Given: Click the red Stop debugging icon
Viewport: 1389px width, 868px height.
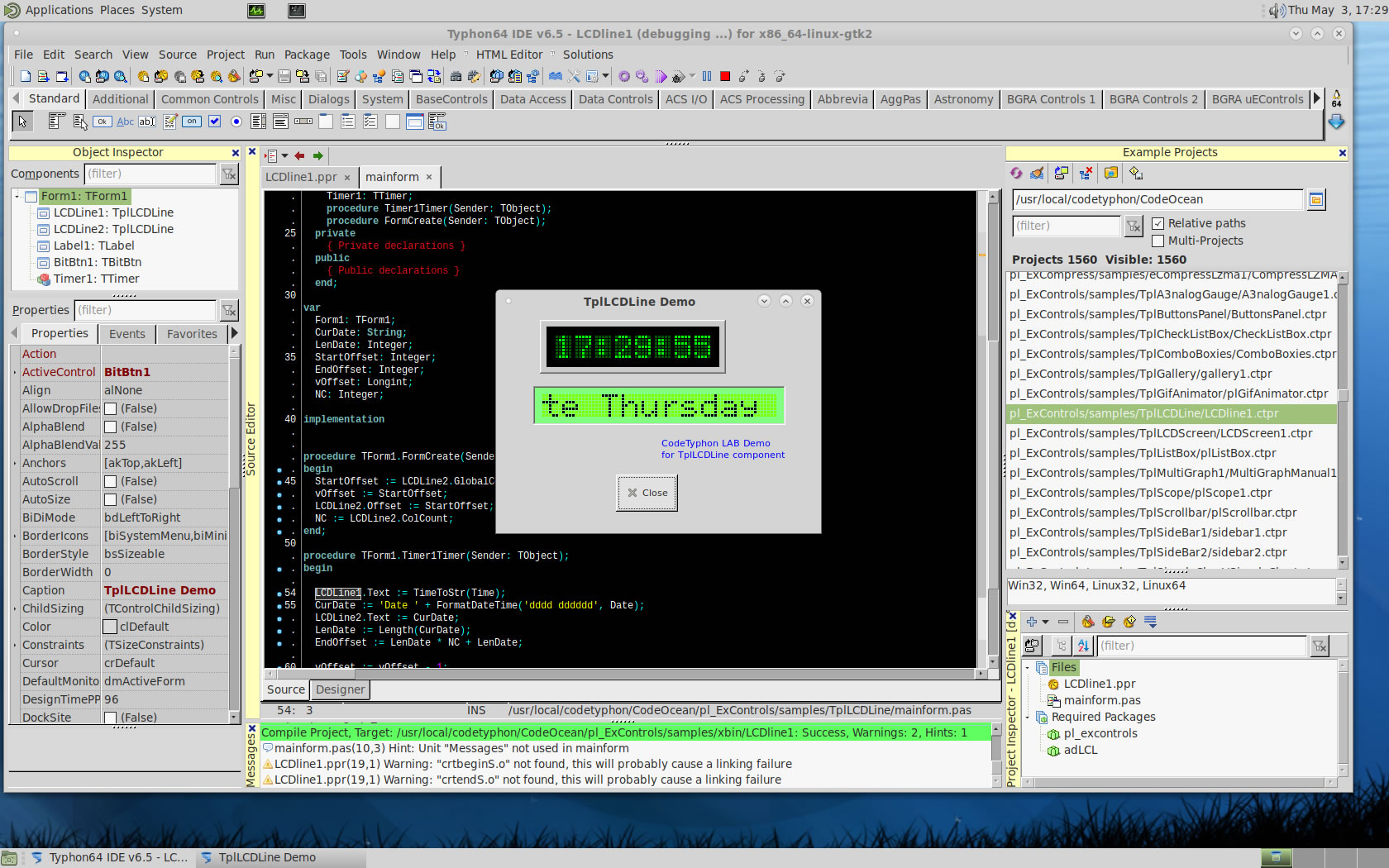Looking at the screenshot, I should [x=725, y=76].
